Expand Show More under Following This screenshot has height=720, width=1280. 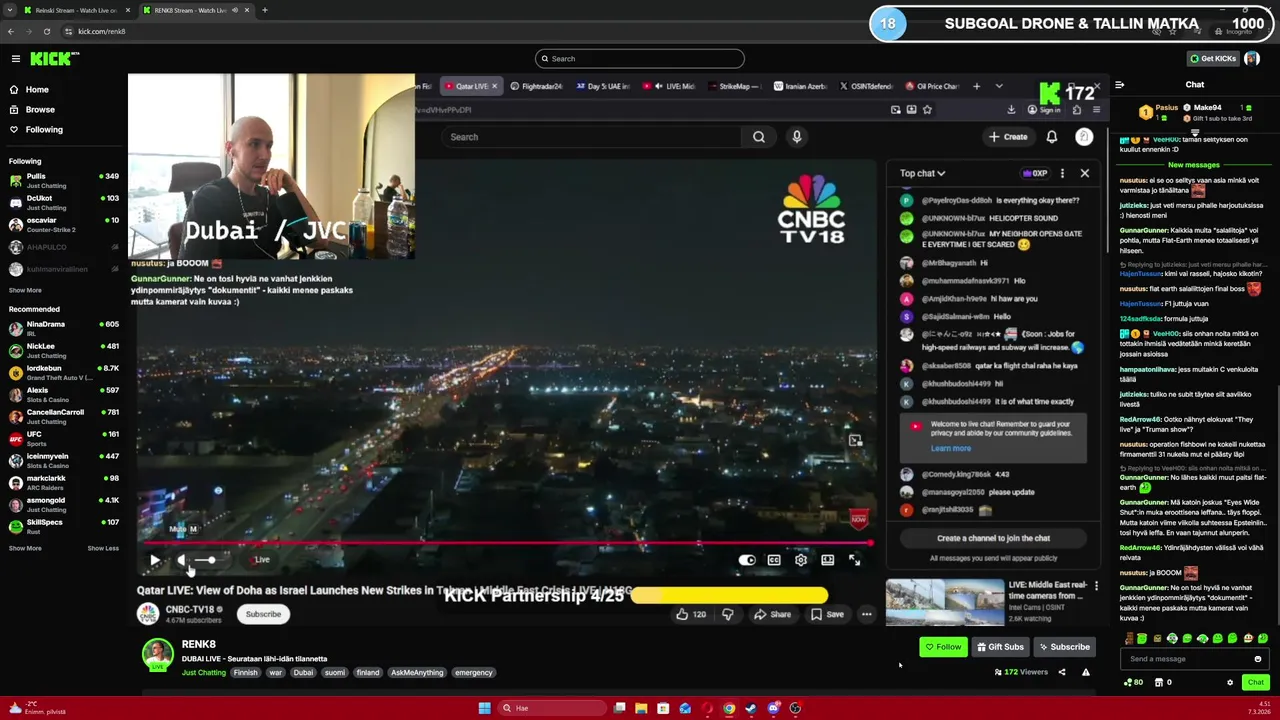[25, 291]
